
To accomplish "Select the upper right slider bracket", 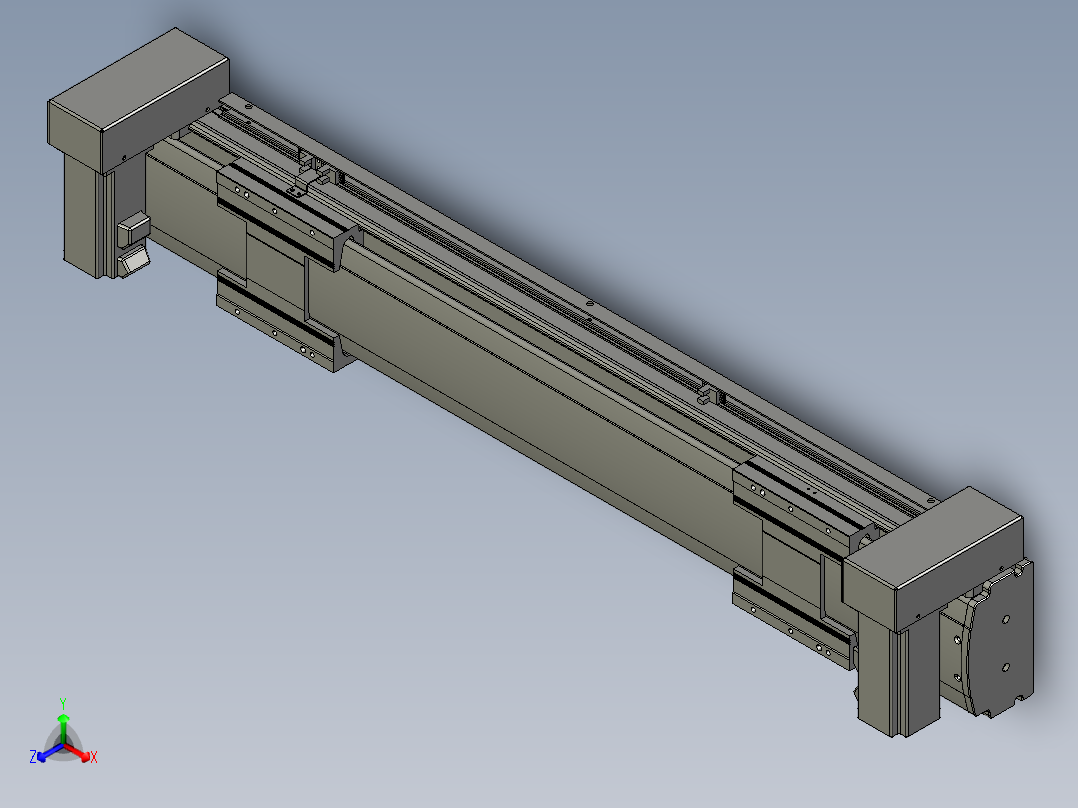I will (x=801, y=504).
